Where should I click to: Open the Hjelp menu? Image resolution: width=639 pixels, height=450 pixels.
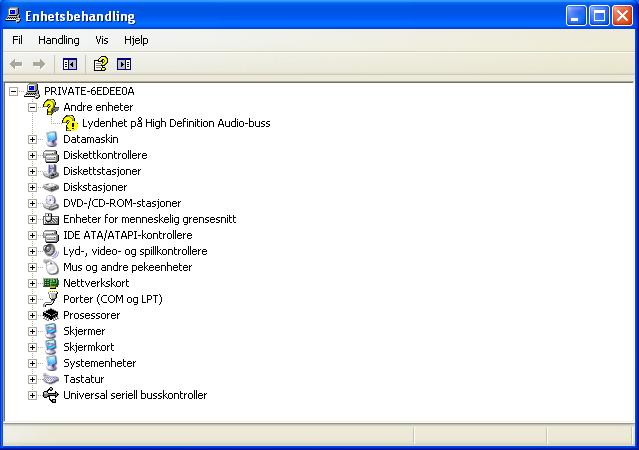[x=136, y=40]
